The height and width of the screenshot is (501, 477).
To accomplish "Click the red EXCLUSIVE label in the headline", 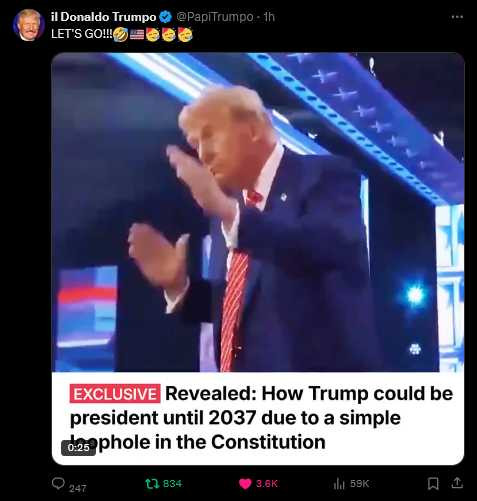I will click(x=115, y=394).
